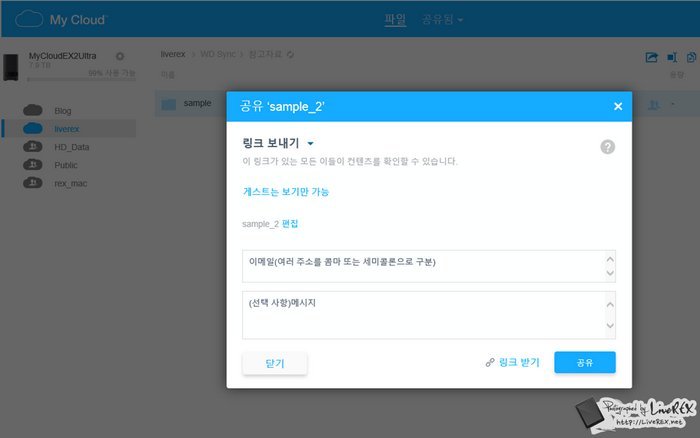Click the HD_Data shared cloud icon

(x=33, y=146)
